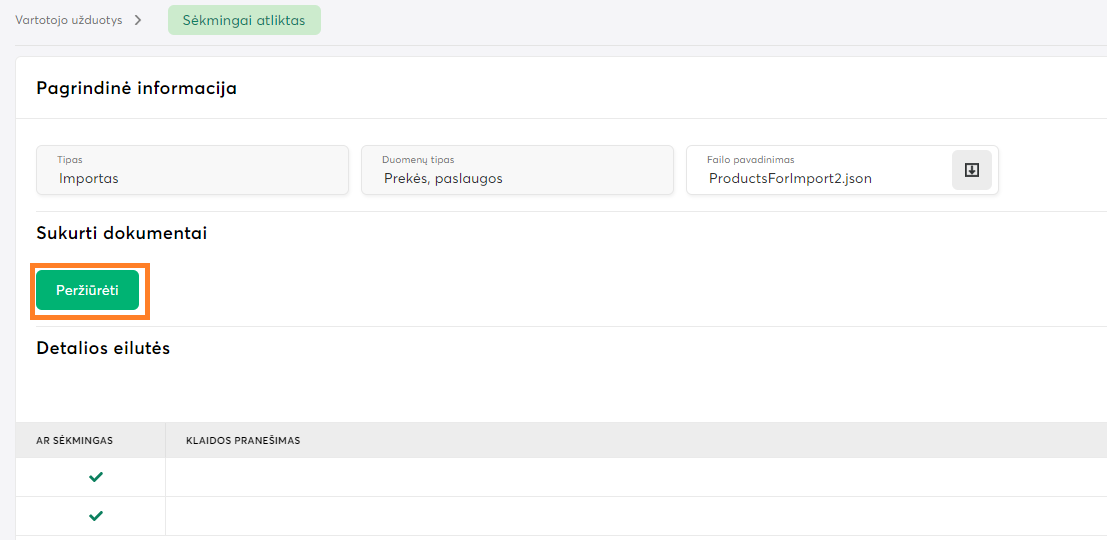This screenshot has width=1107, height=540.
Task: Click the KLAIDOS PRANEŠIMAS column header
Action: (x=243, y=440)
